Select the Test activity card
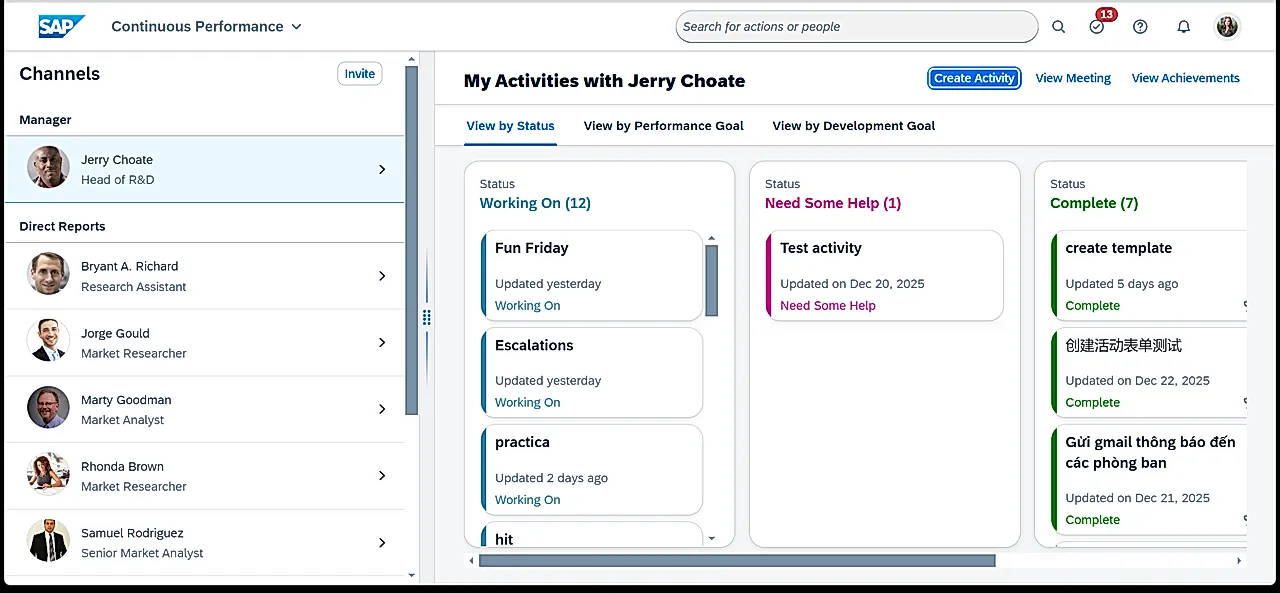Screen dimensions: 1280x593 point(884,275)
